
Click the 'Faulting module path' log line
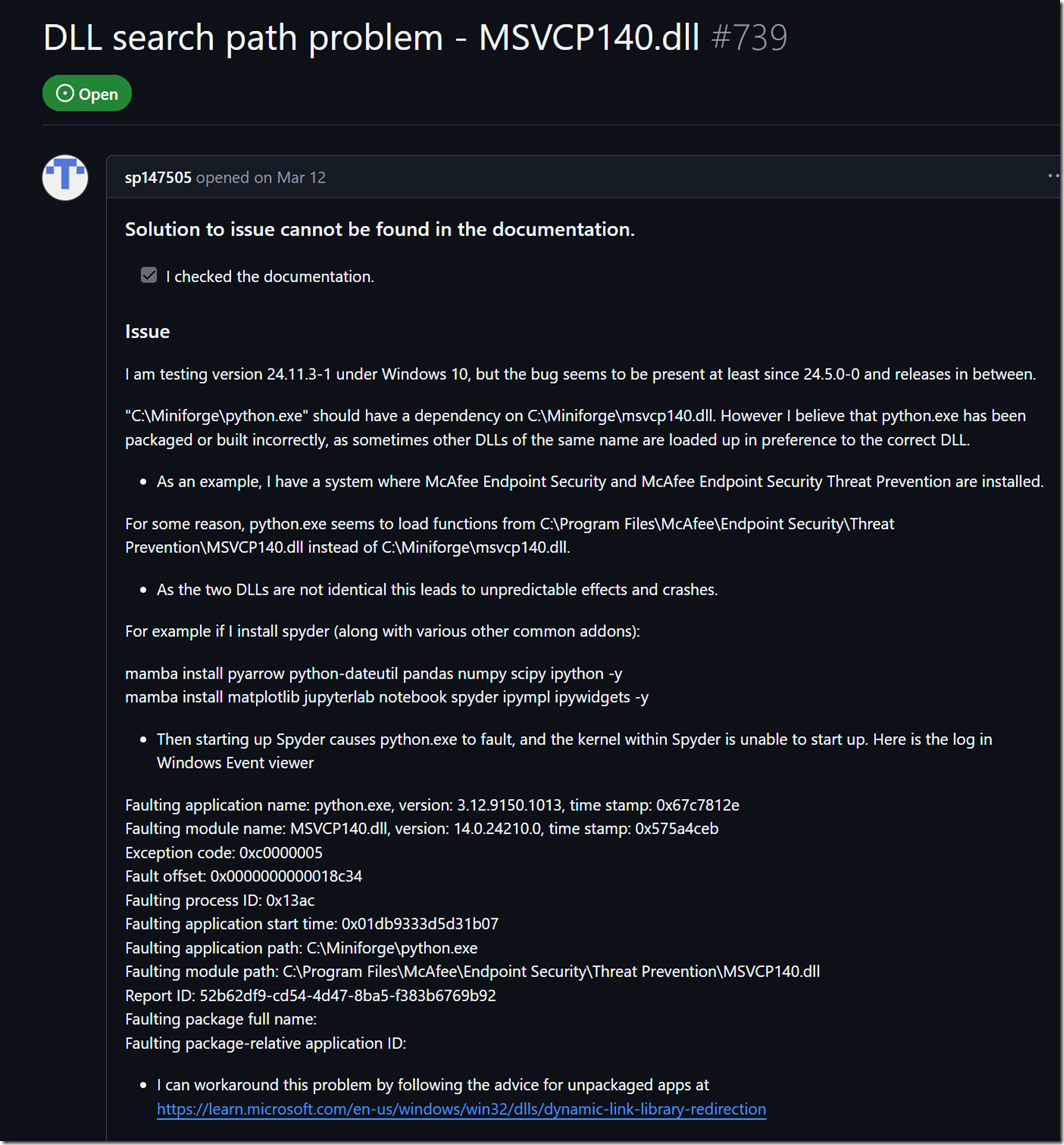(x=473, y=972)
